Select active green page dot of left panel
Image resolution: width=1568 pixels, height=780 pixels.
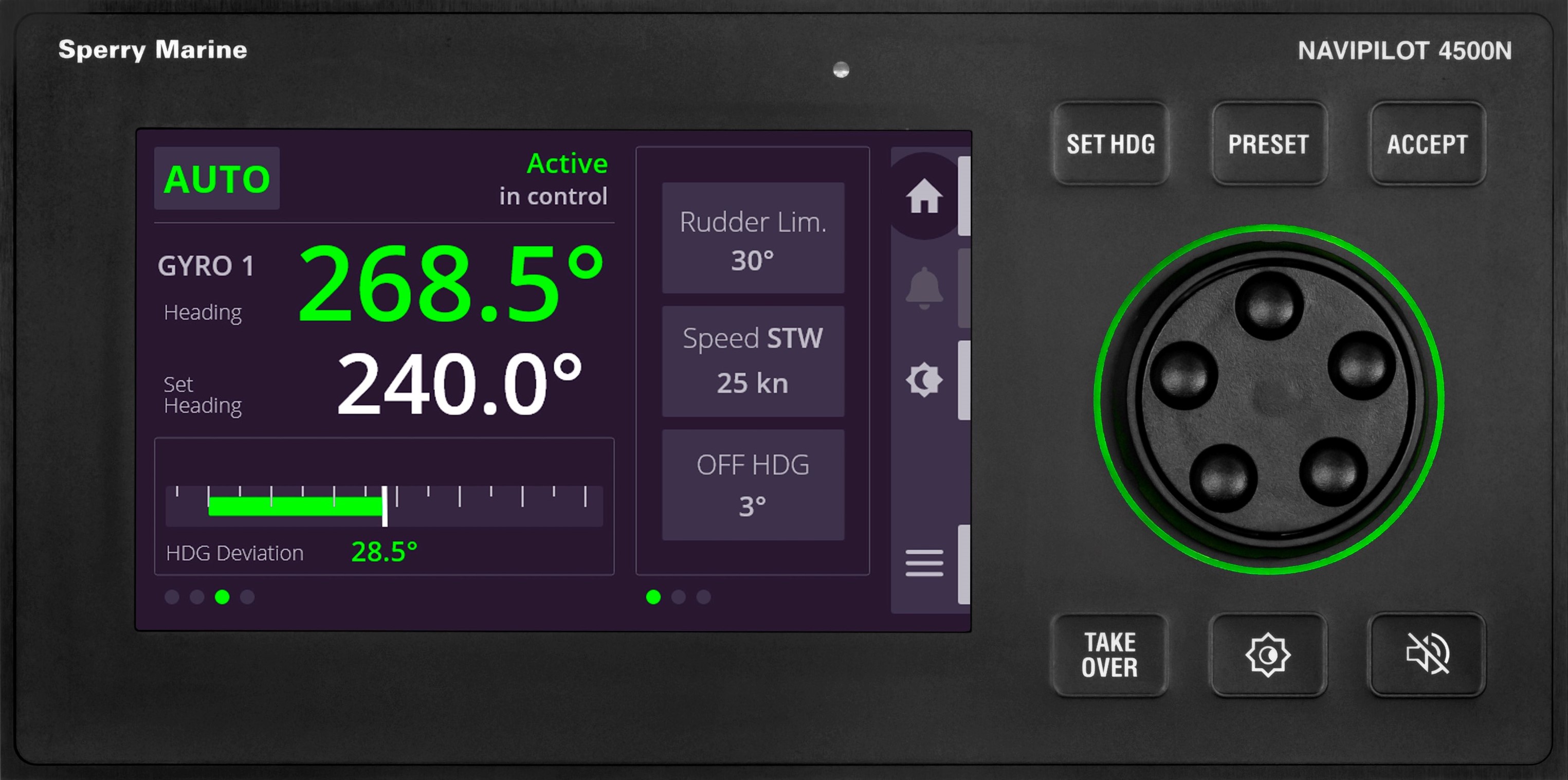[222, 597]
